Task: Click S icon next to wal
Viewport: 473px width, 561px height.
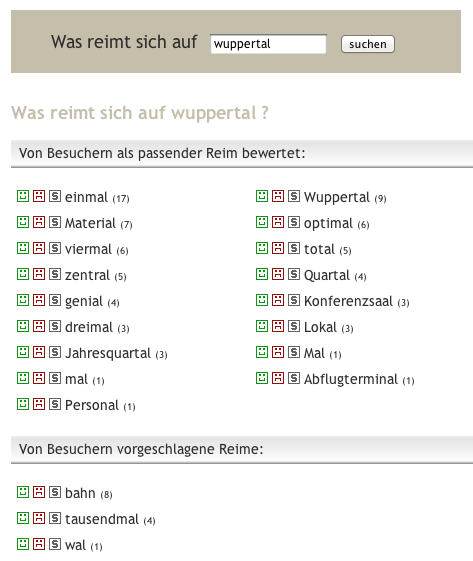Action: (55, 544)
